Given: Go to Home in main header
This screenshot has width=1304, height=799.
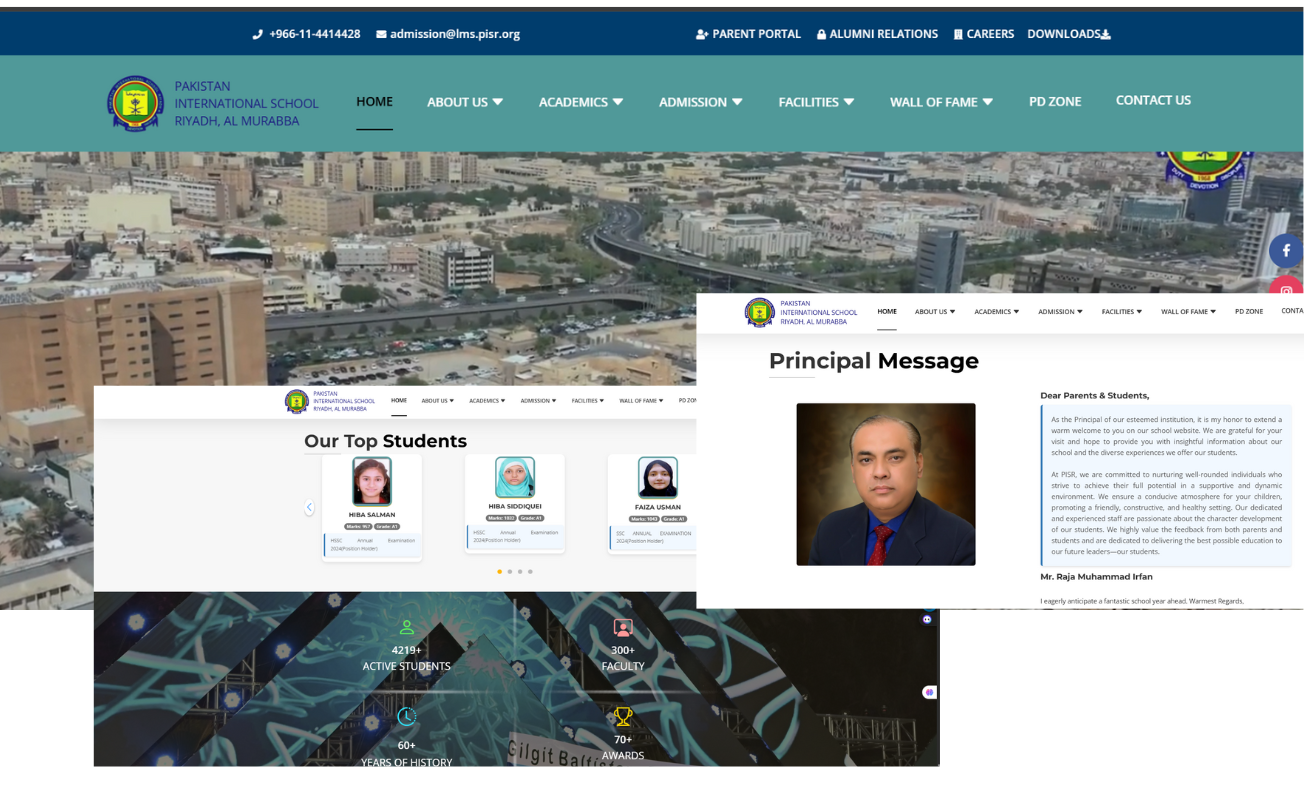Looking at the screenshot, I should click(x=375, y=102).
